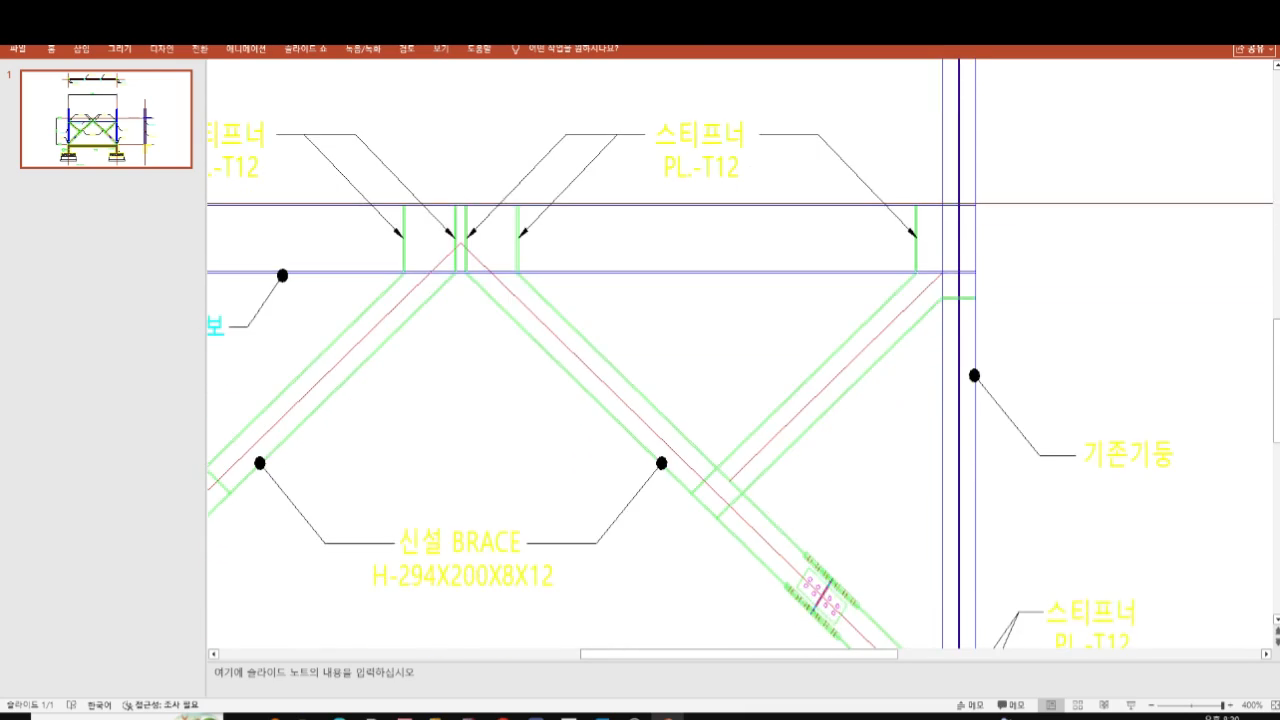Click the zoom in plus button
Image resolution: width=1280 pixels, height=720 pixels.
pyautogui.click(x=1231, y=706)
